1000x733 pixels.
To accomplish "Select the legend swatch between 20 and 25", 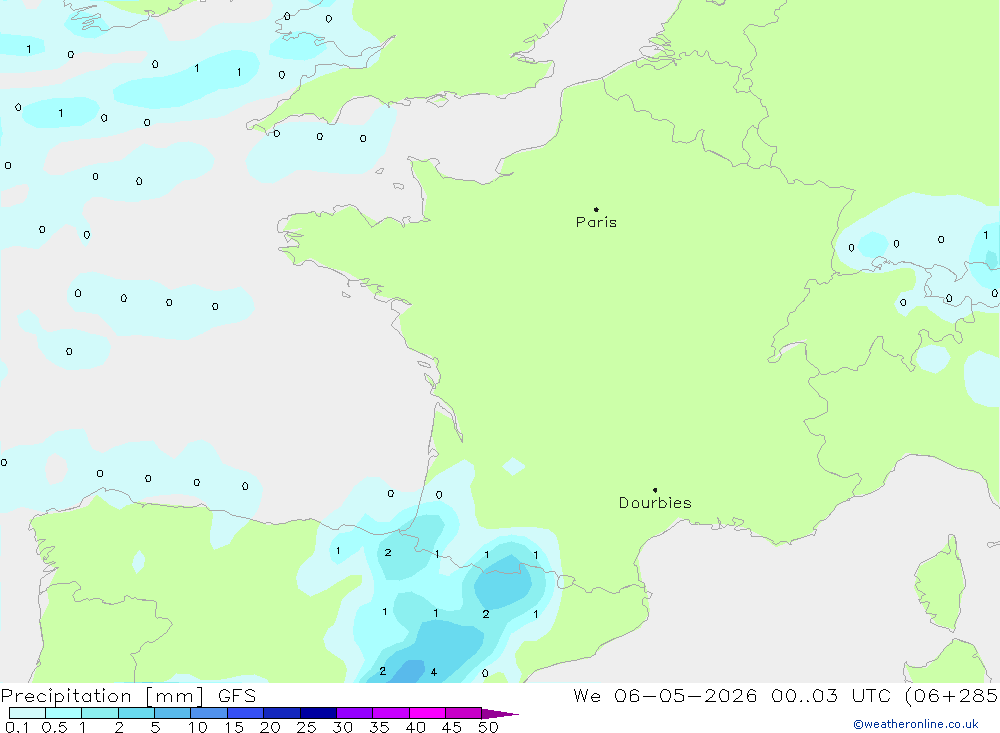I will pos(282,713).
